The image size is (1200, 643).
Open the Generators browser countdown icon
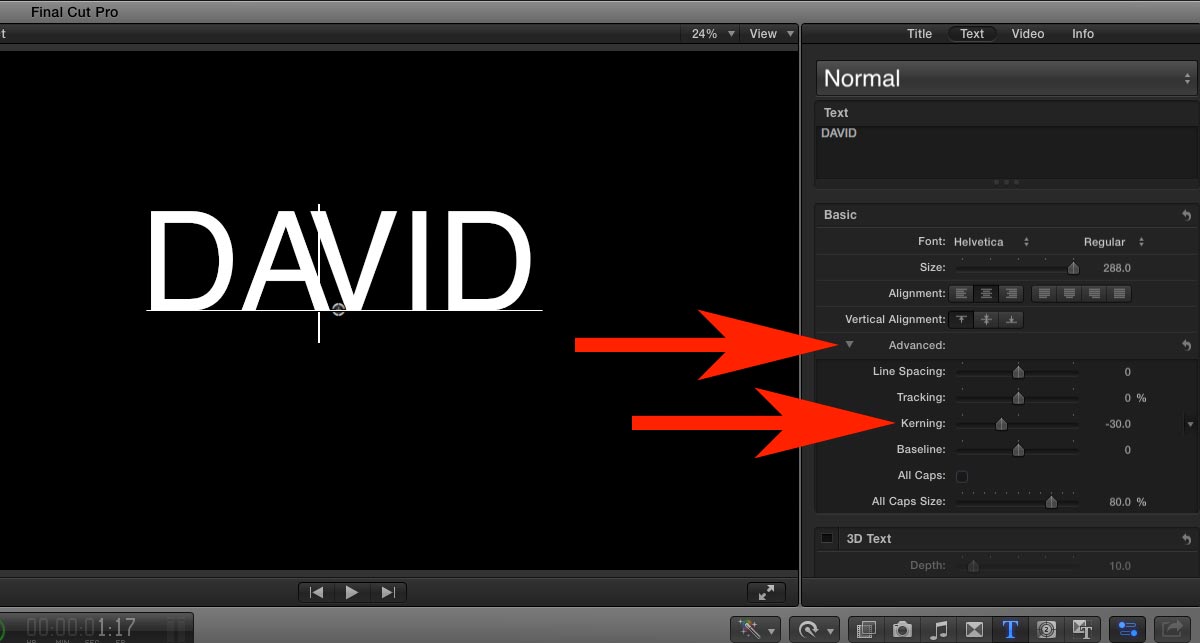1046,629
